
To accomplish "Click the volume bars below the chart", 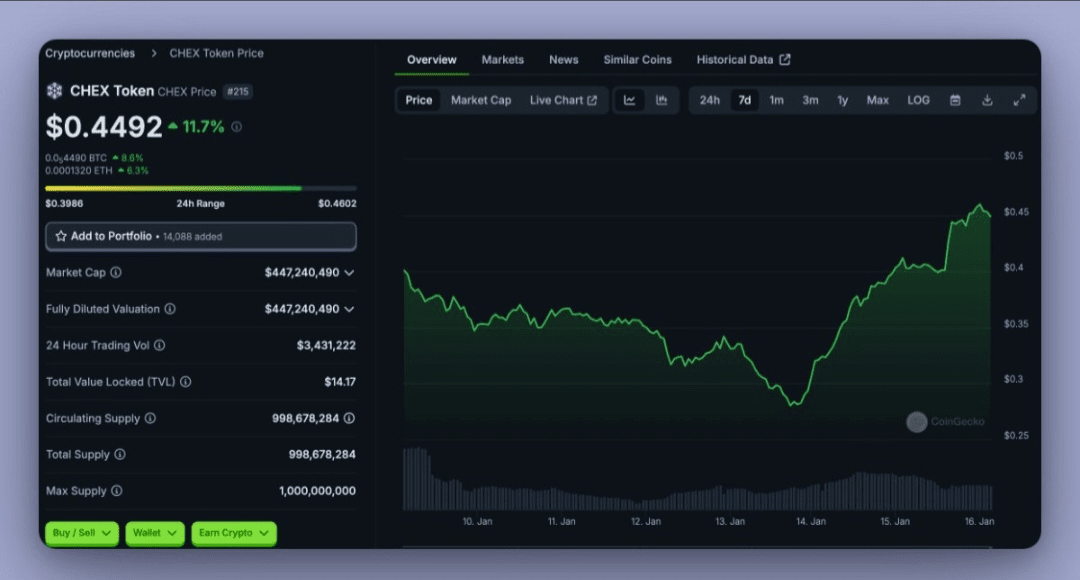I will 697,479.
